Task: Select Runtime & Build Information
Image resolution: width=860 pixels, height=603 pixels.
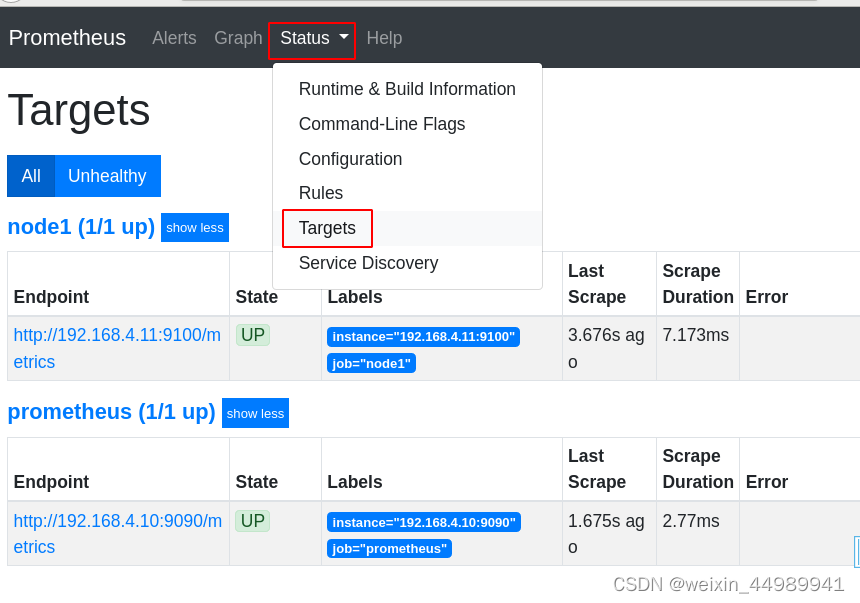Action: [x=407, y=89]
